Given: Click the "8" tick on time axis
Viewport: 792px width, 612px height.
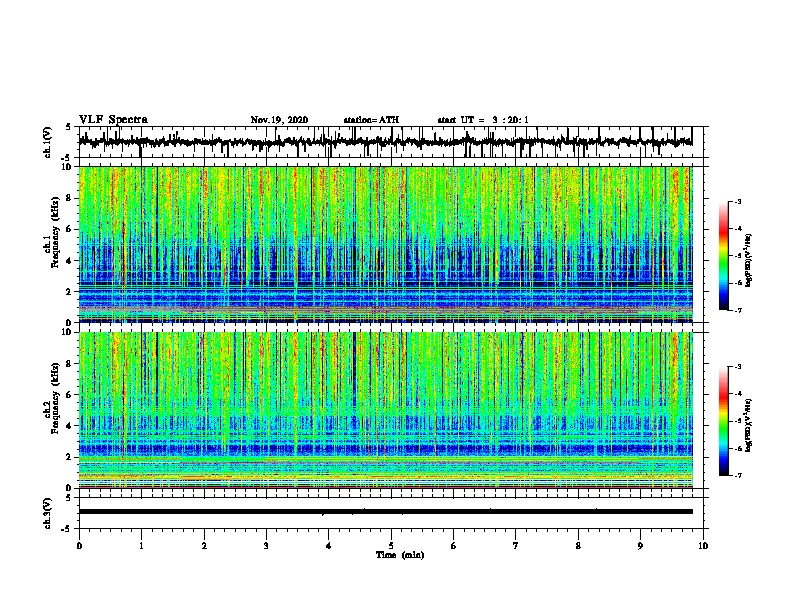Looking at the screenshot, I should (x=578, y=546).
